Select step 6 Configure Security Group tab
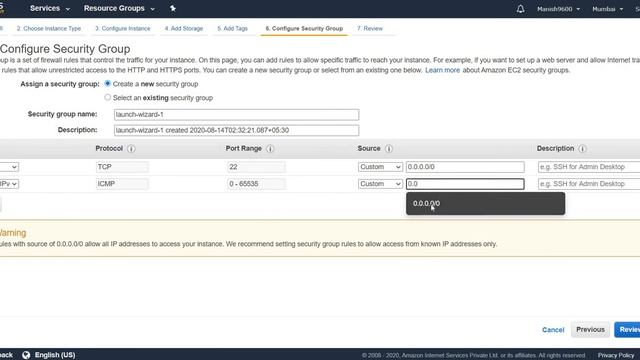This screenshot has width=640, height=360. point(304,29)
